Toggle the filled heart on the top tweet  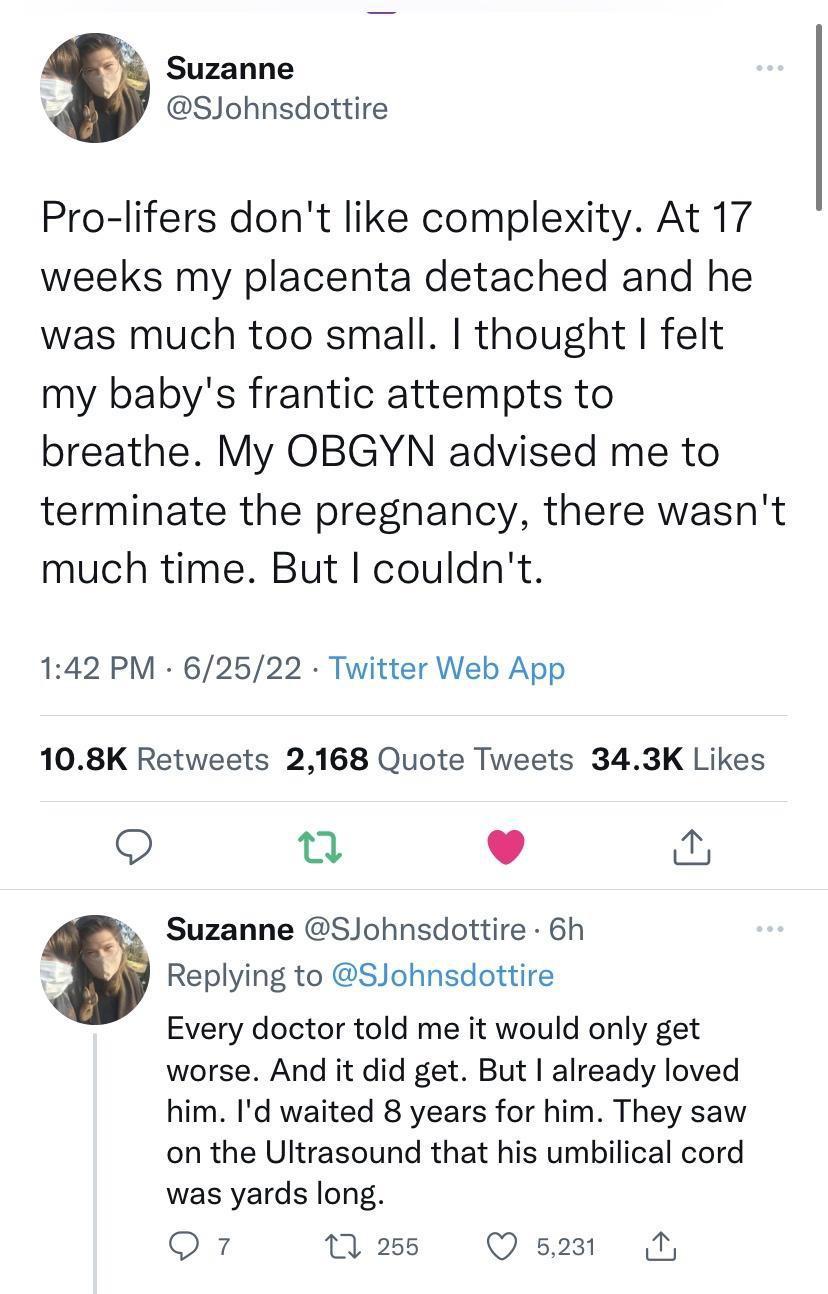point(505,846)
